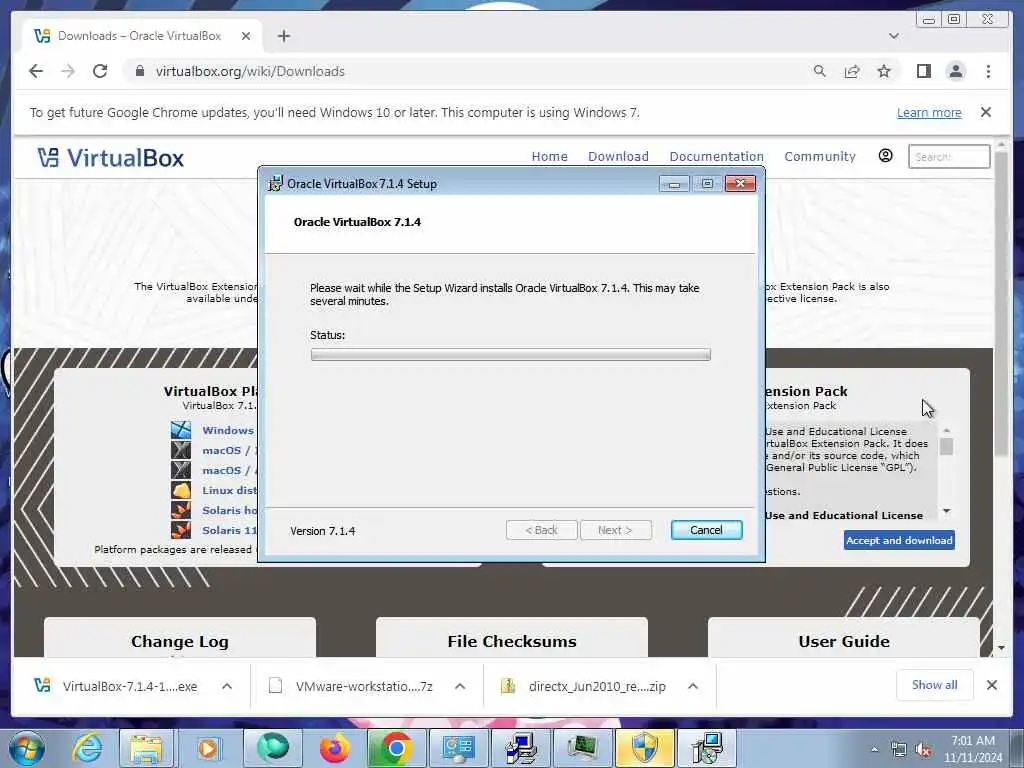Click the VirtualBox Setup title bar icon
Viewport: 1024px width, 768px height.
pyautogui.click(x=276, y=184)
